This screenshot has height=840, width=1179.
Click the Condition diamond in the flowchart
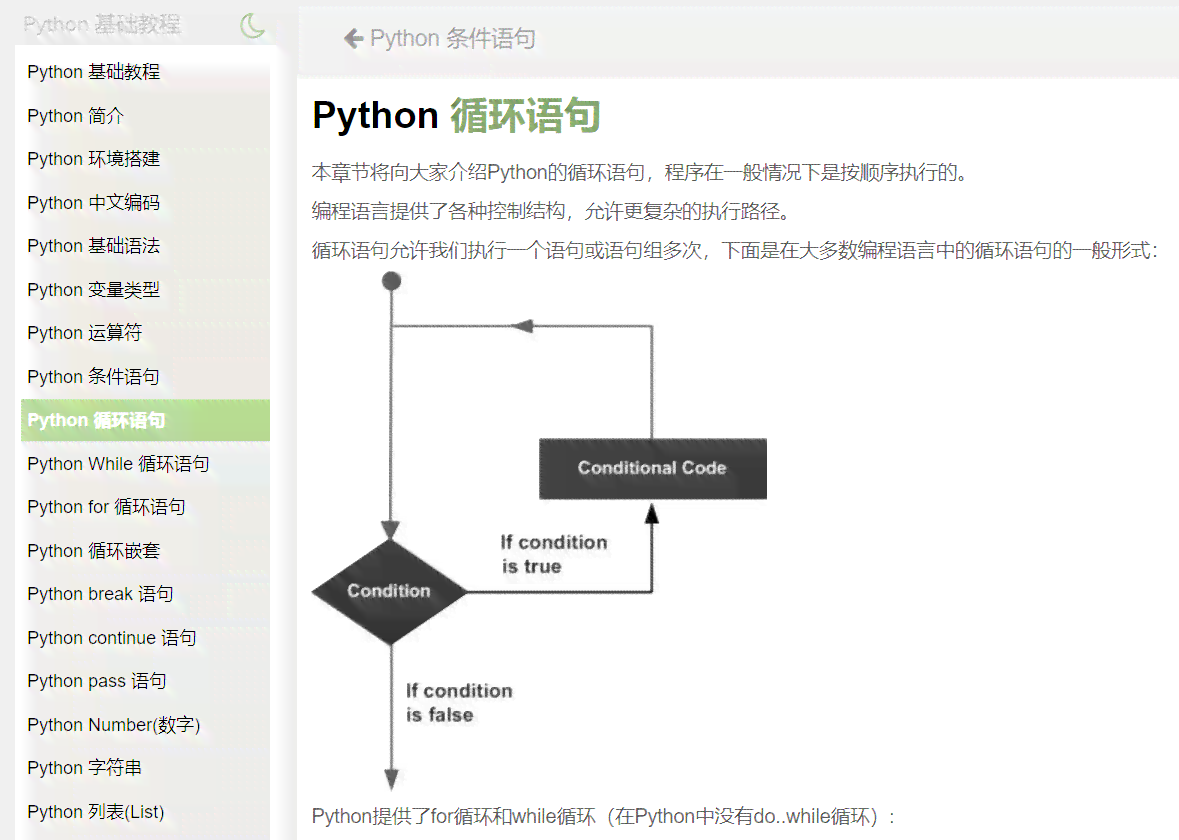(389, 592)
